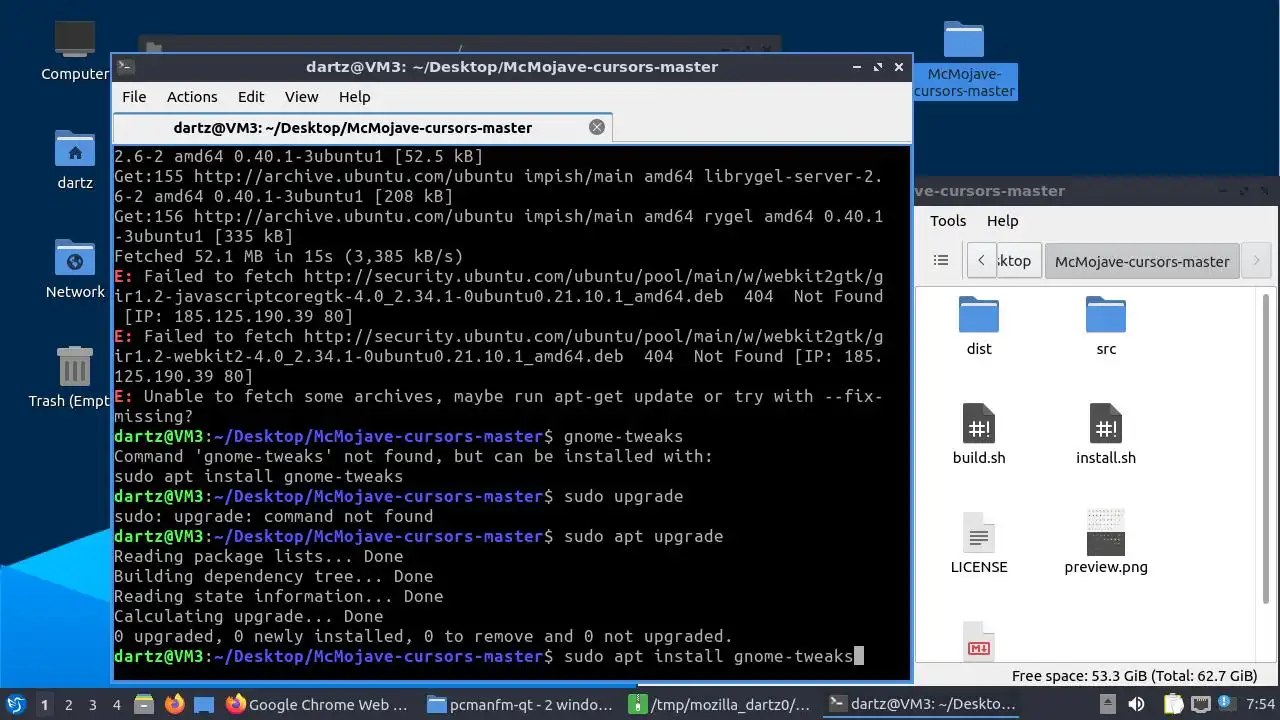The image size is (1280, 720).
Task: Open the src folder in file manager
Action: [x=1106, y=326]
